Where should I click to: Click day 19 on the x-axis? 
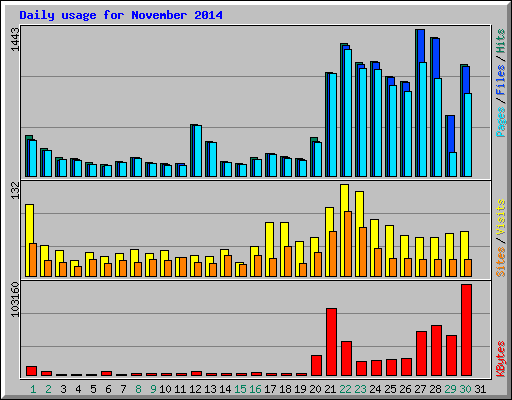point(300,389)
